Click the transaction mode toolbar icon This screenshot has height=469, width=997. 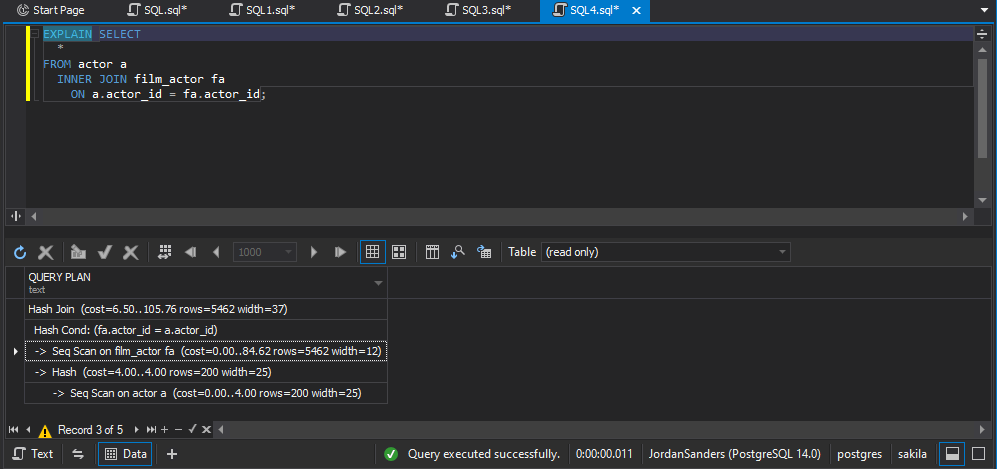coord(78,252)
